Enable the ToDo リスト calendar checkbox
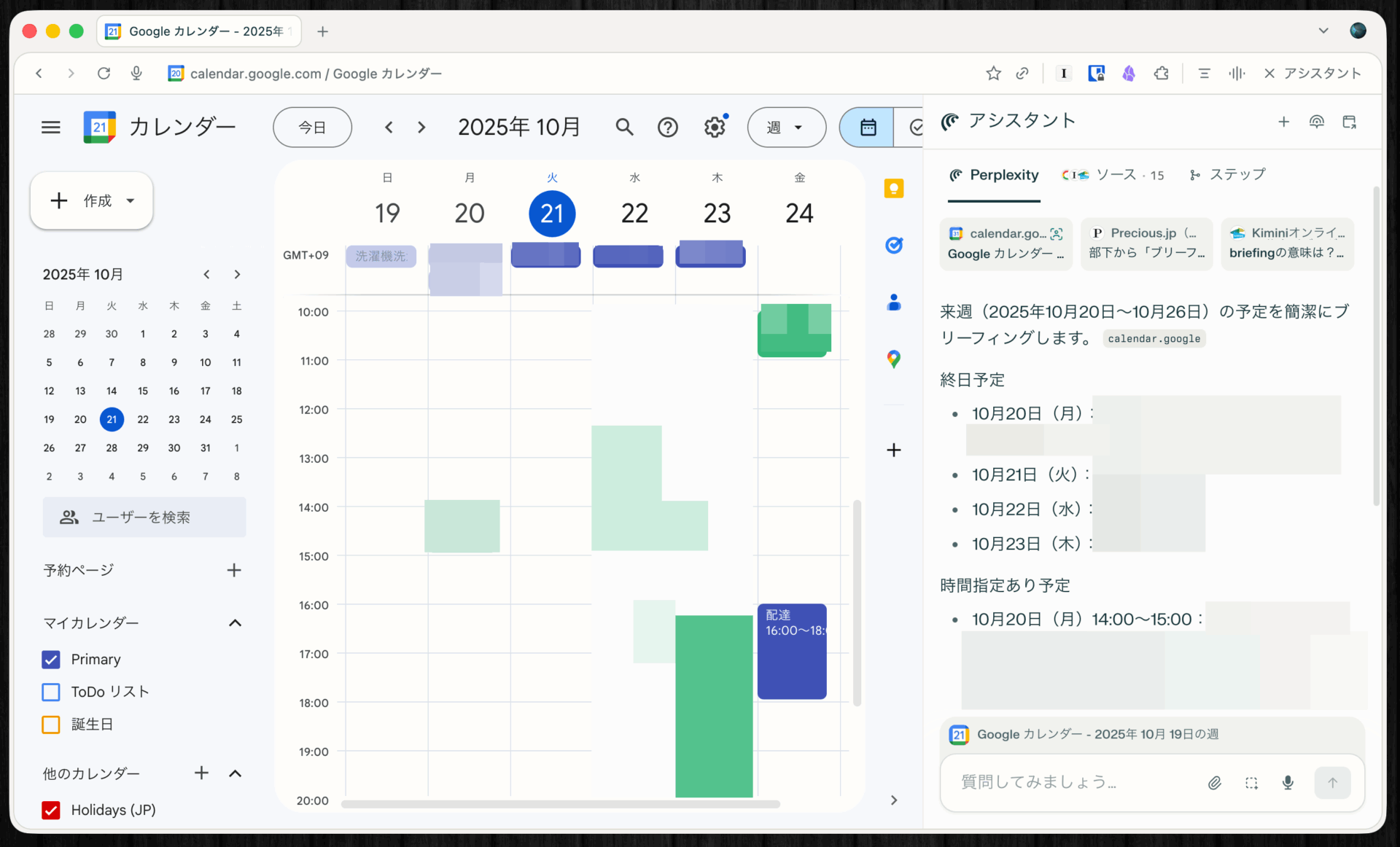This screenshot has height=847, width=1400. (x=51, y=692)
